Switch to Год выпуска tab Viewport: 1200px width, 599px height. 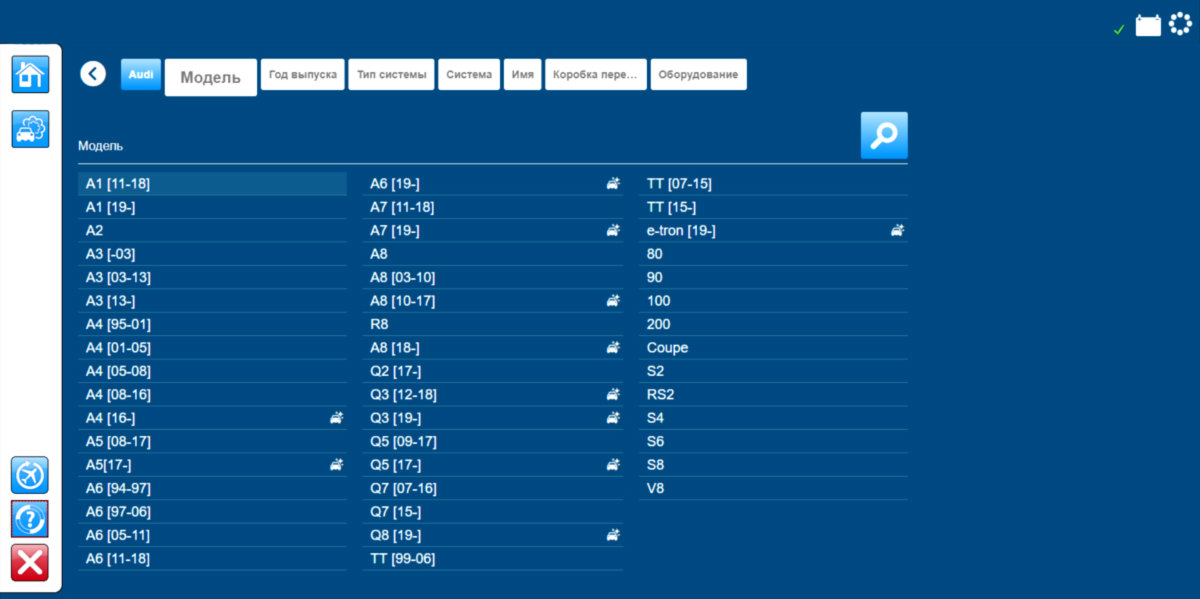tap(303, 75)
